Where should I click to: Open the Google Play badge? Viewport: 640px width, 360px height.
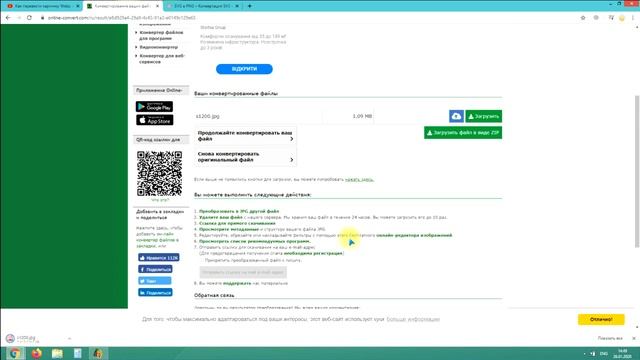154,107
